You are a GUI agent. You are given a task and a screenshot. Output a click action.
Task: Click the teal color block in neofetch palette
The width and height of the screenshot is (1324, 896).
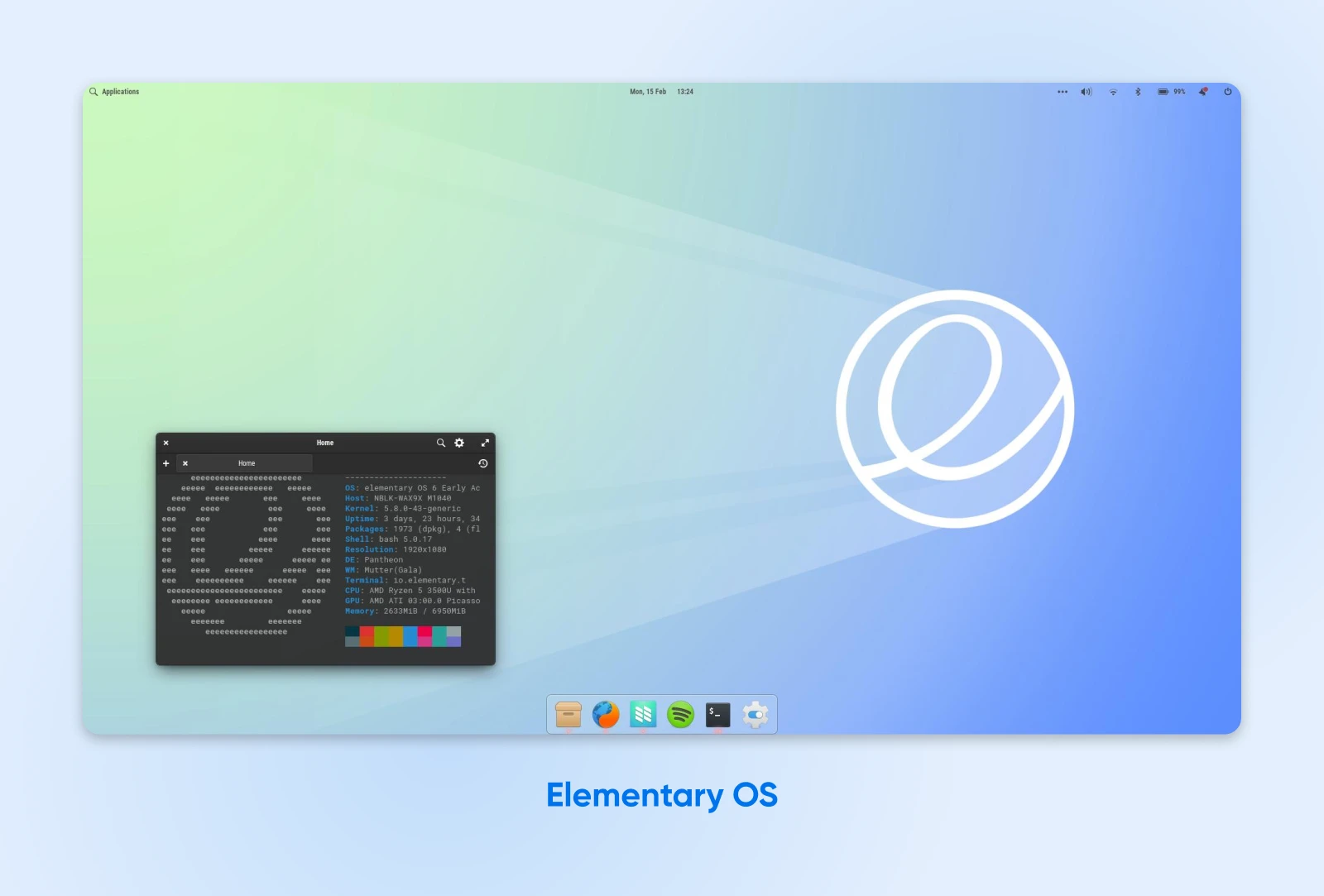pyautogui.click(x=439, y=636)
